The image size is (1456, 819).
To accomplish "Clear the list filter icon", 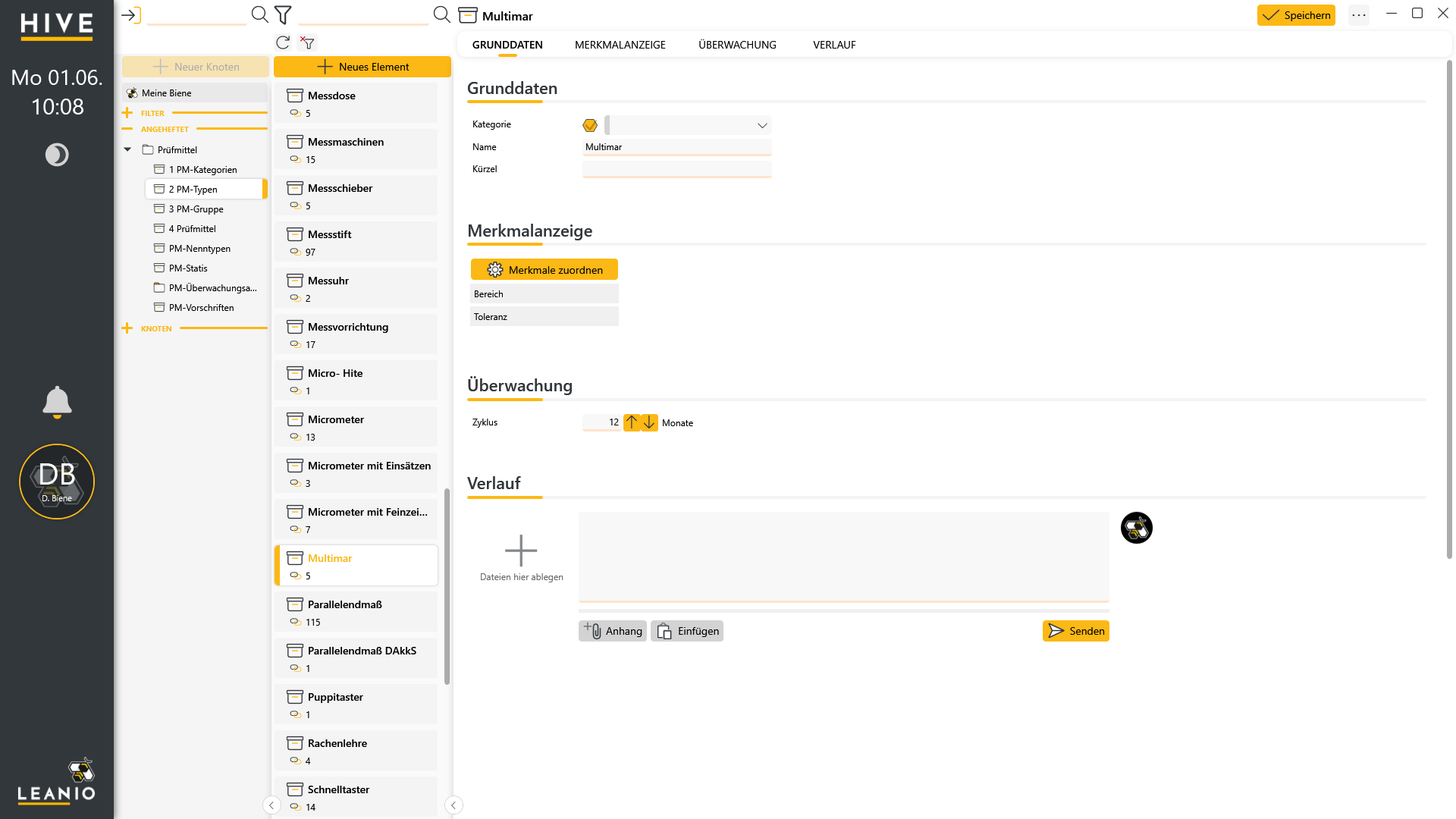I will point(307,42).
